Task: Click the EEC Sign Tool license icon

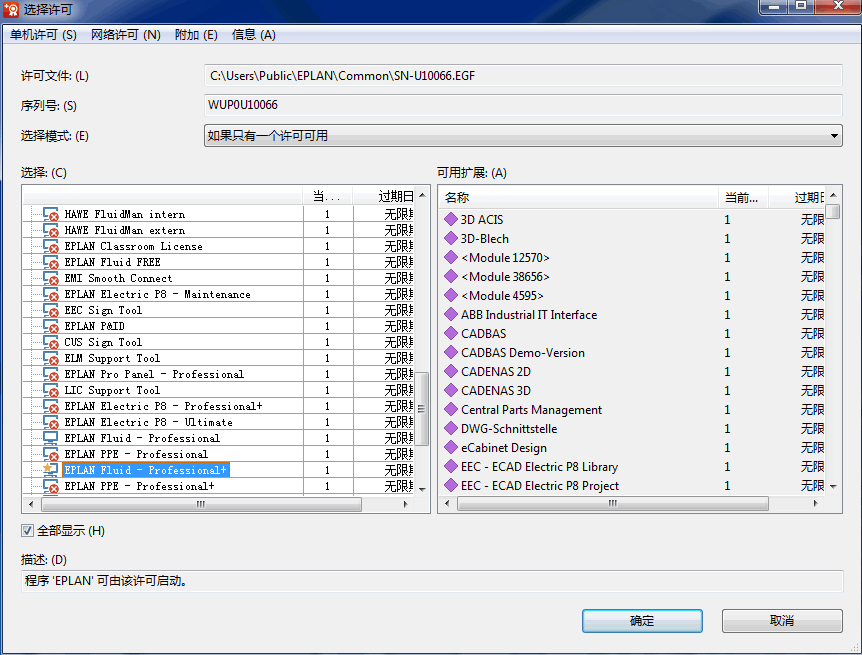Action: (x=51, y=310)
